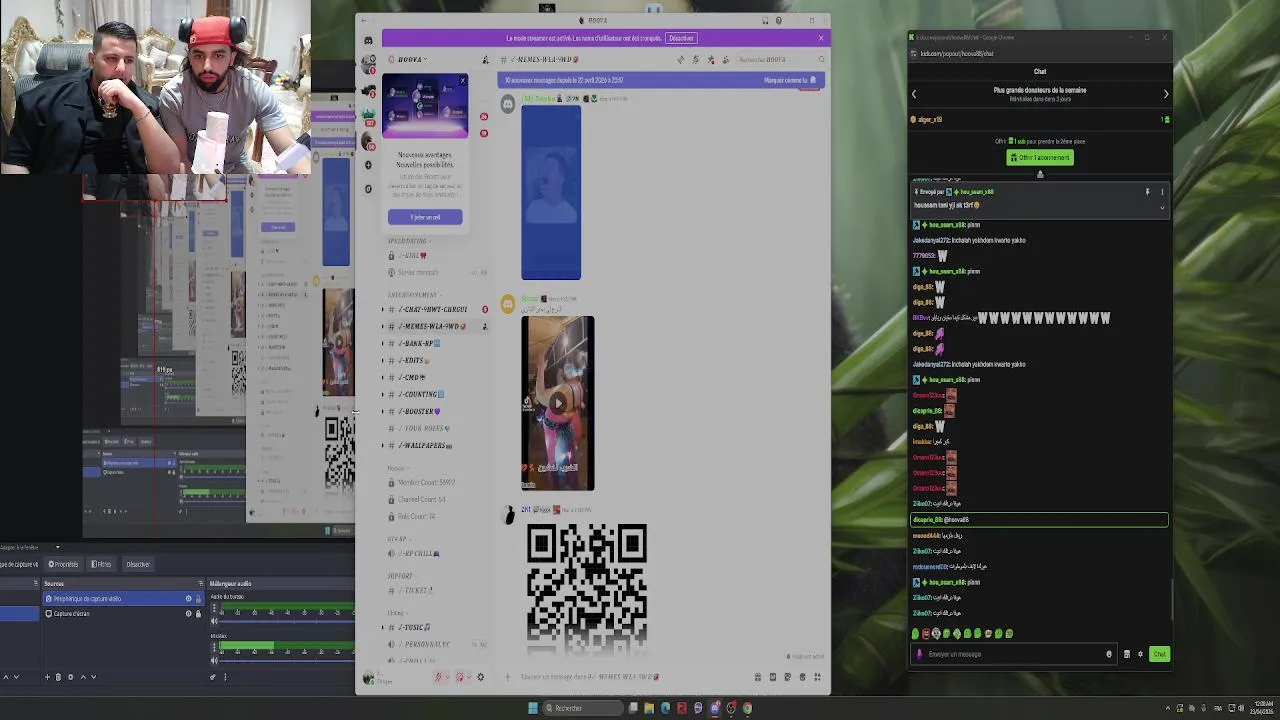The width and height of the screenshot is (1280, 720).
Task: Open Propriétés button in OBS
Action: coord(63,564)
